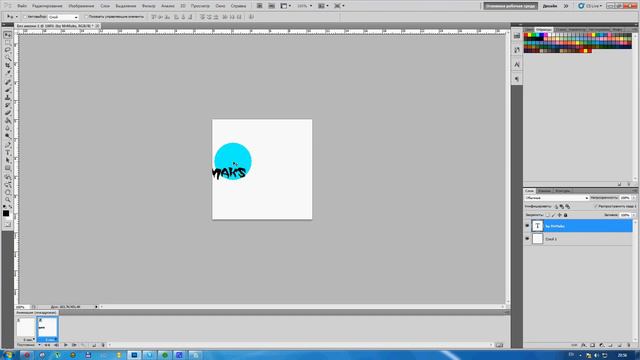Launch Bridge icon in application bar
The image size is (640, 360).
tap(259, 6)
